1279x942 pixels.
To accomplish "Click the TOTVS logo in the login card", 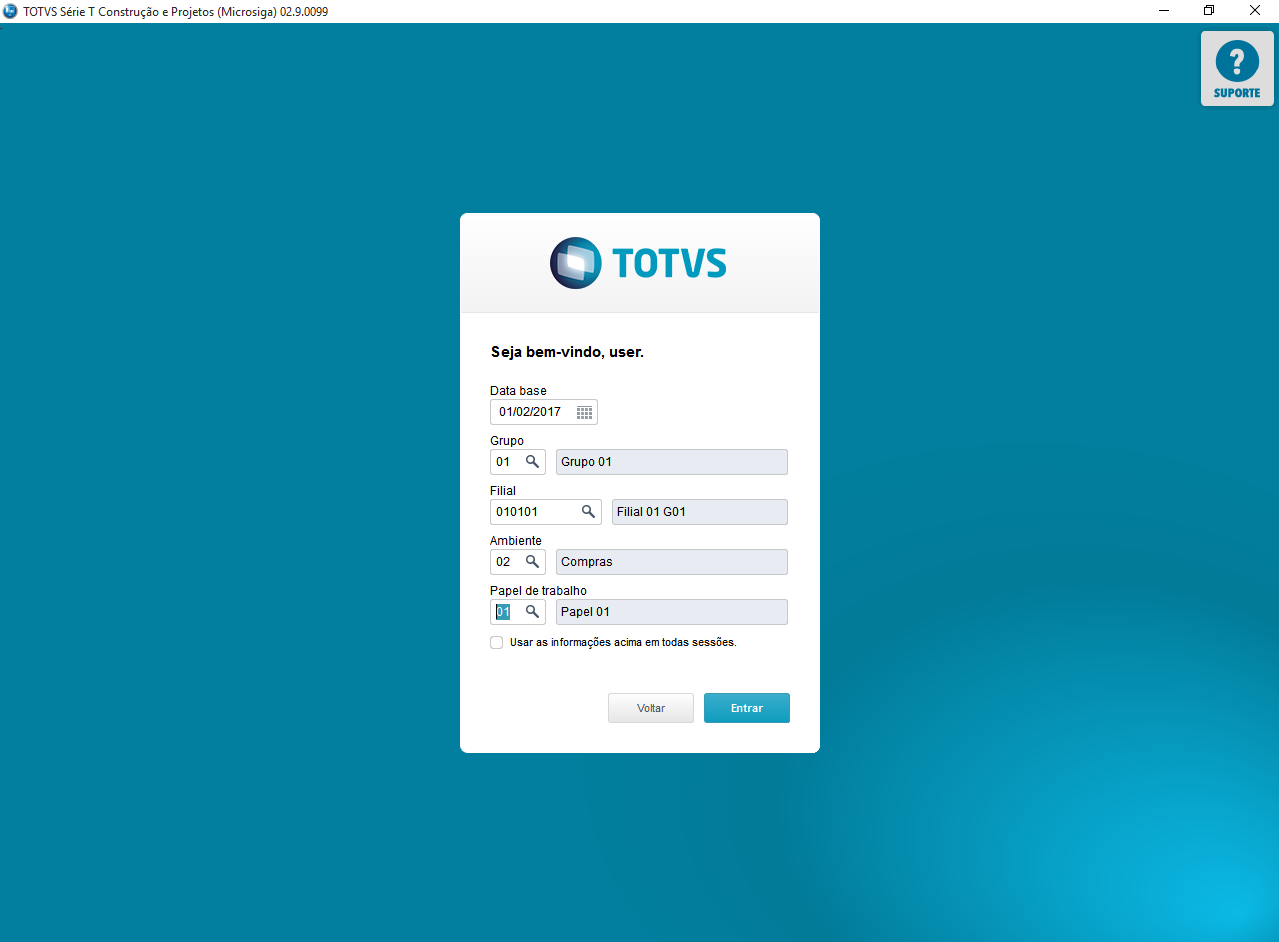I will (638, 263).
